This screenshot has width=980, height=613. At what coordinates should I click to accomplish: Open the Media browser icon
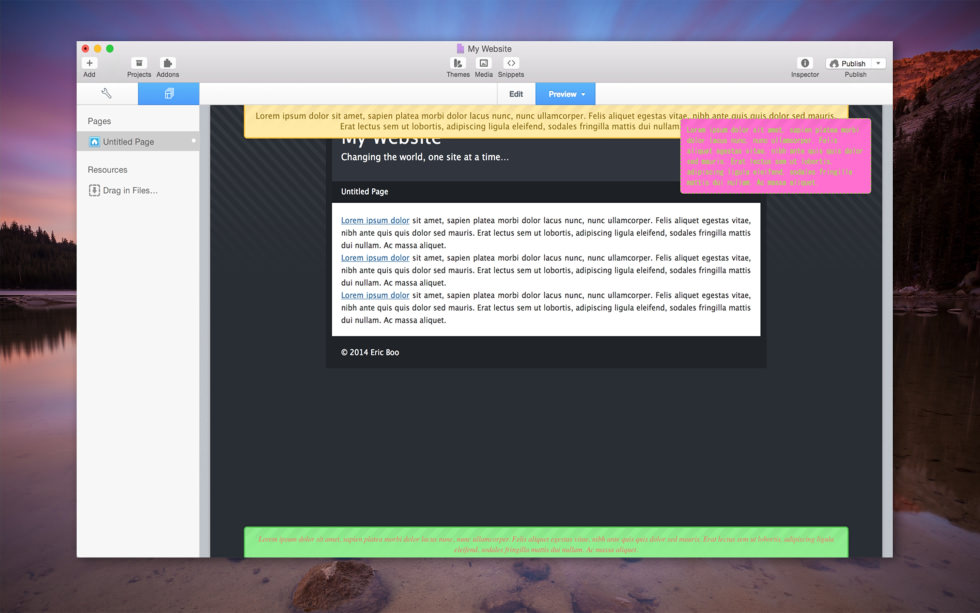[484, 63]
